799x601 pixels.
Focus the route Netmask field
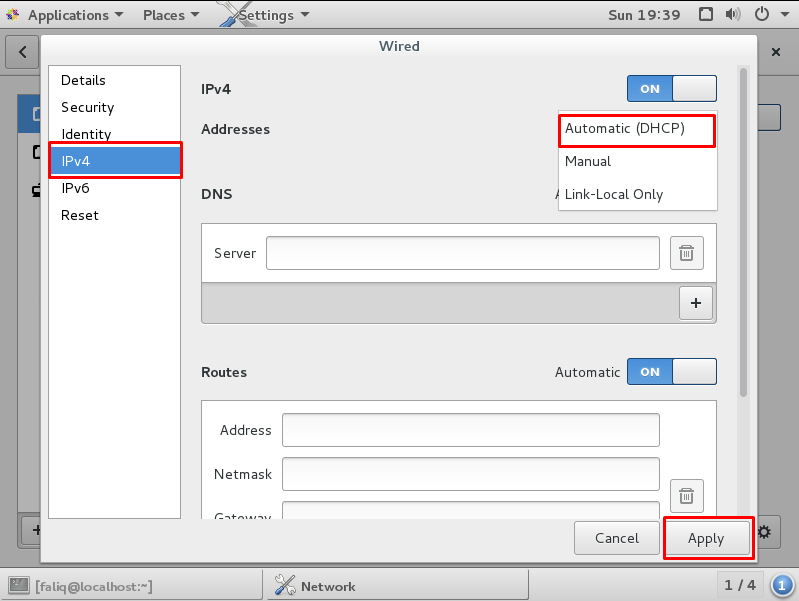471,474
